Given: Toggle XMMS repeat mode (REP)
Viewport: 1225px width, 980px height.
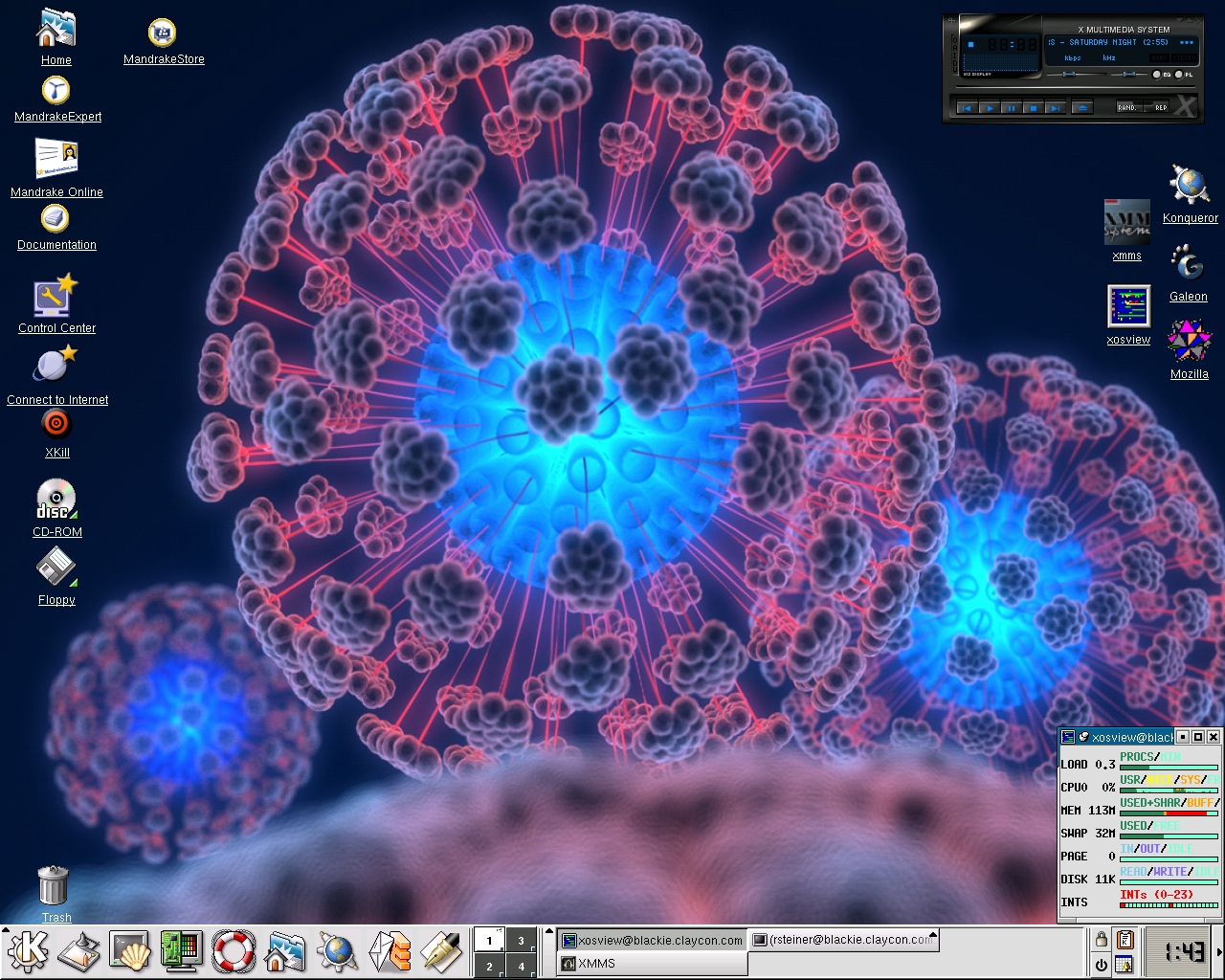Looking at the screenshot, I should coord(1156,107).
